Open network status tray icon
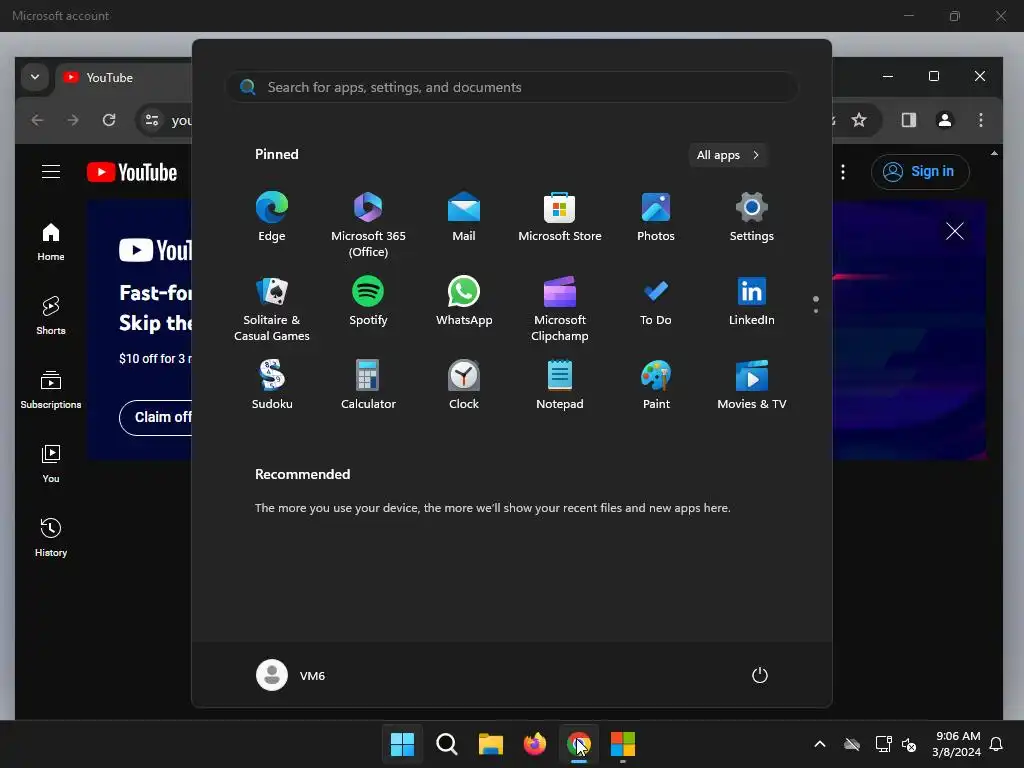This screenshot has width=1024, height=768. [883, 744]
